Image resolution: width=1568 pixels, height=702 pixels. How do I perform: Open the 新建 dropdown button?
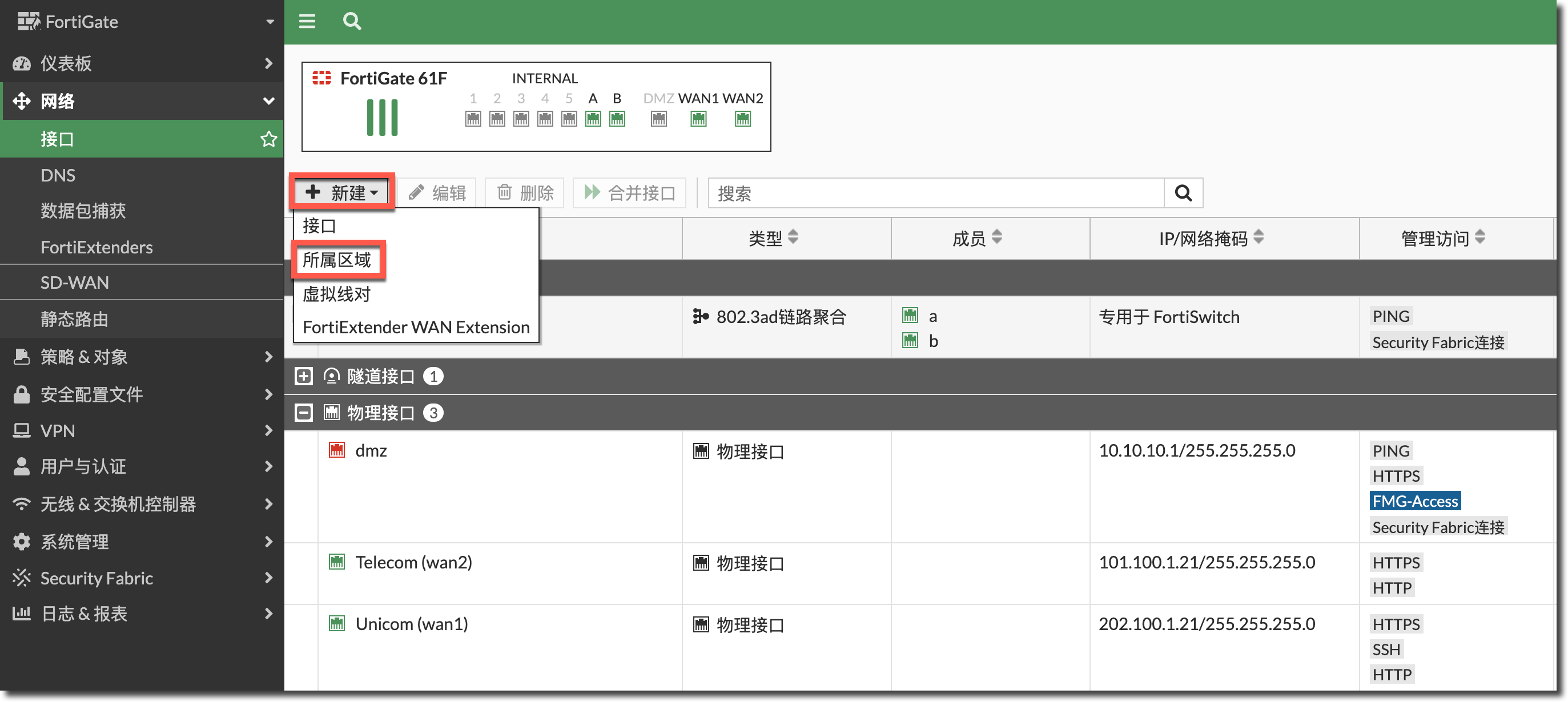pyautogui.click(x=343, y=193)
